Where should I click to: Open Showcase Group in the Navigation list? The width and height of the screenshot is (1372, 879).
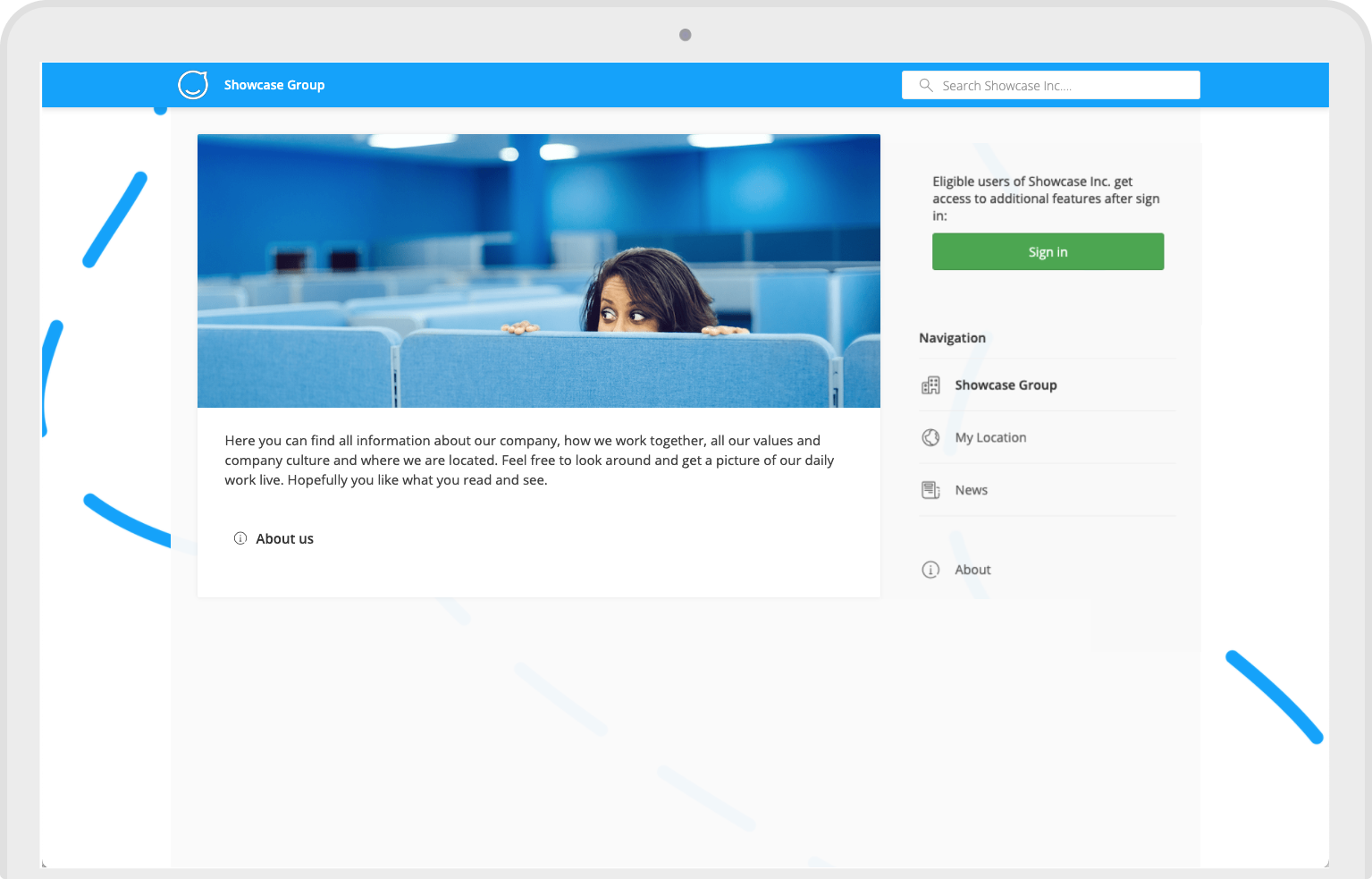(1006, 385)
